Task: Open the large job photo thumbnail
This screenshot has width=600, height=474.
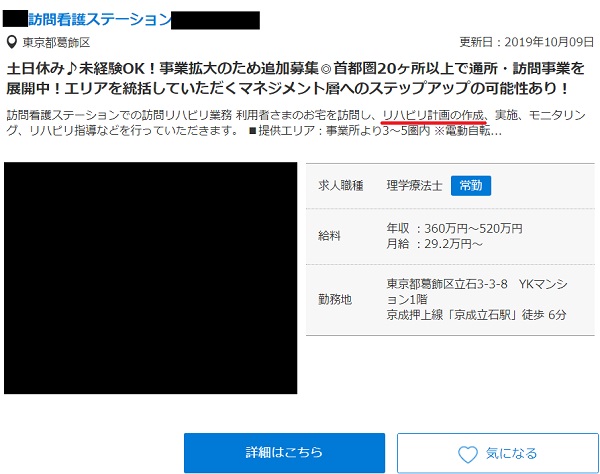Action: click(151, 278)
